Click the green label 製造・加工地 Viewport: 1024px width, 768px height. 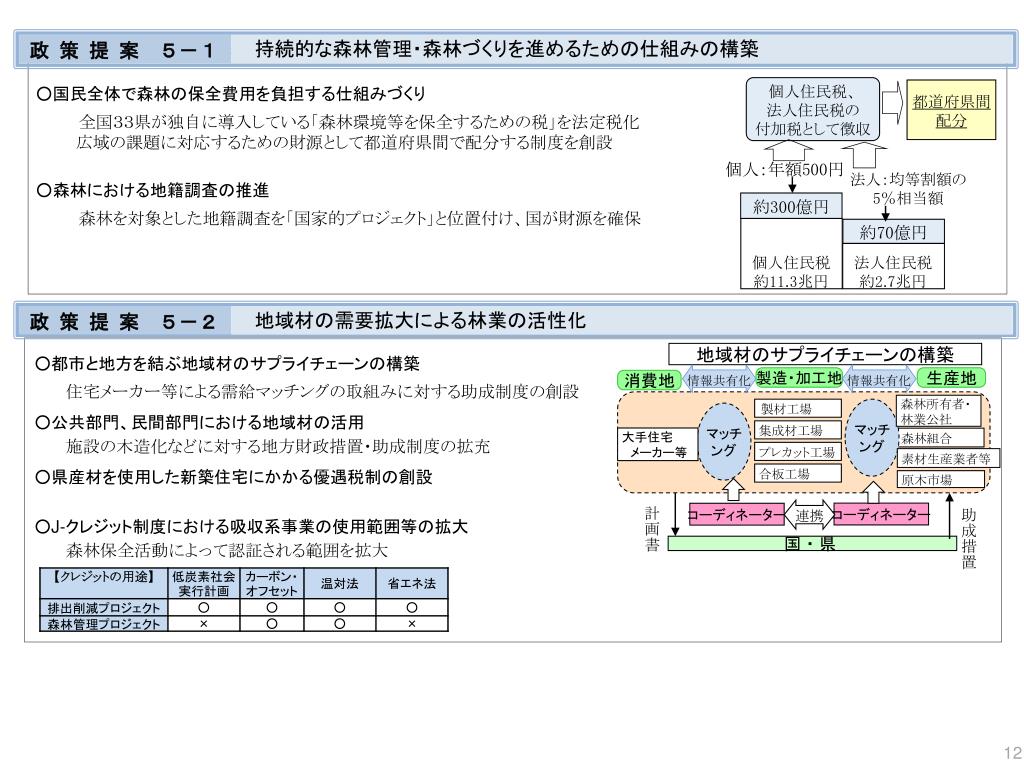[799, 377]
